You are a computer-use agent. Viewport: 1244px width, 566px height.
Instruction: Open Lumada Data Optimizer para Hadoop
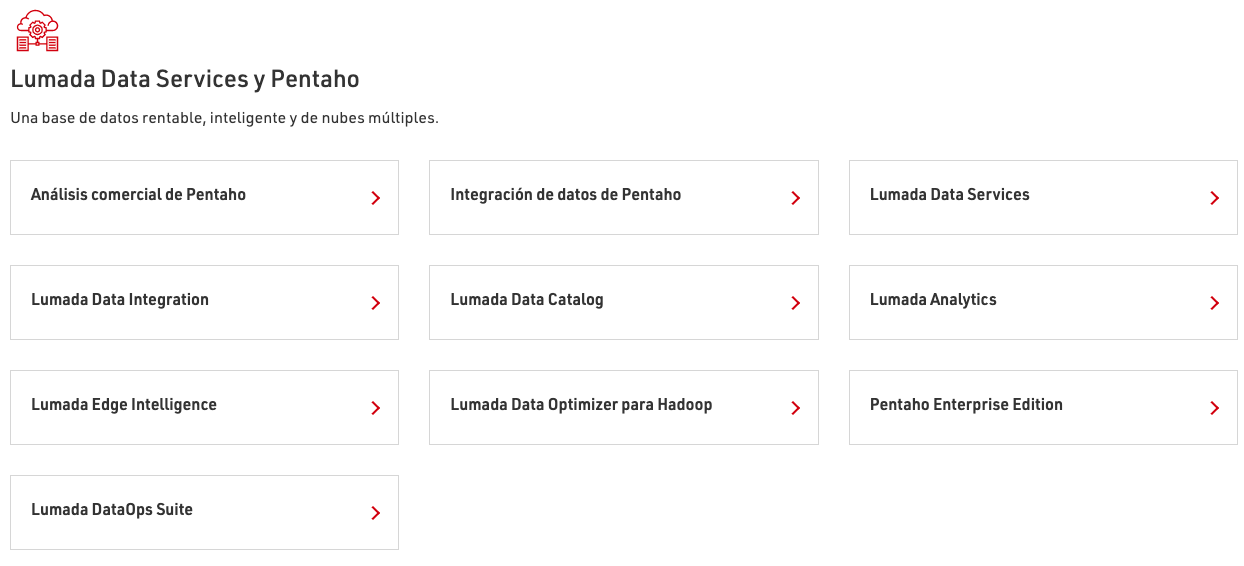(x=581, y=405)
